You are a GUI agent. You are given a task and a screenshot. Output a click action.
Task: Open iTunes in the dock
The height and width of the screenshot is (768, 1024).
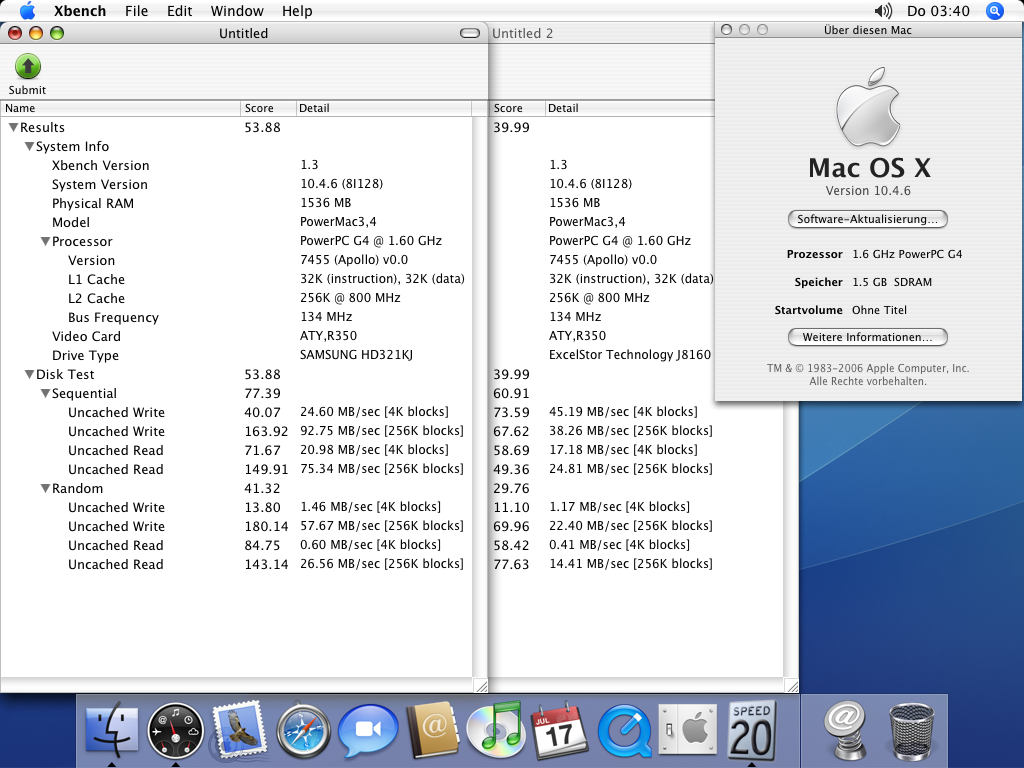[494, 730]
